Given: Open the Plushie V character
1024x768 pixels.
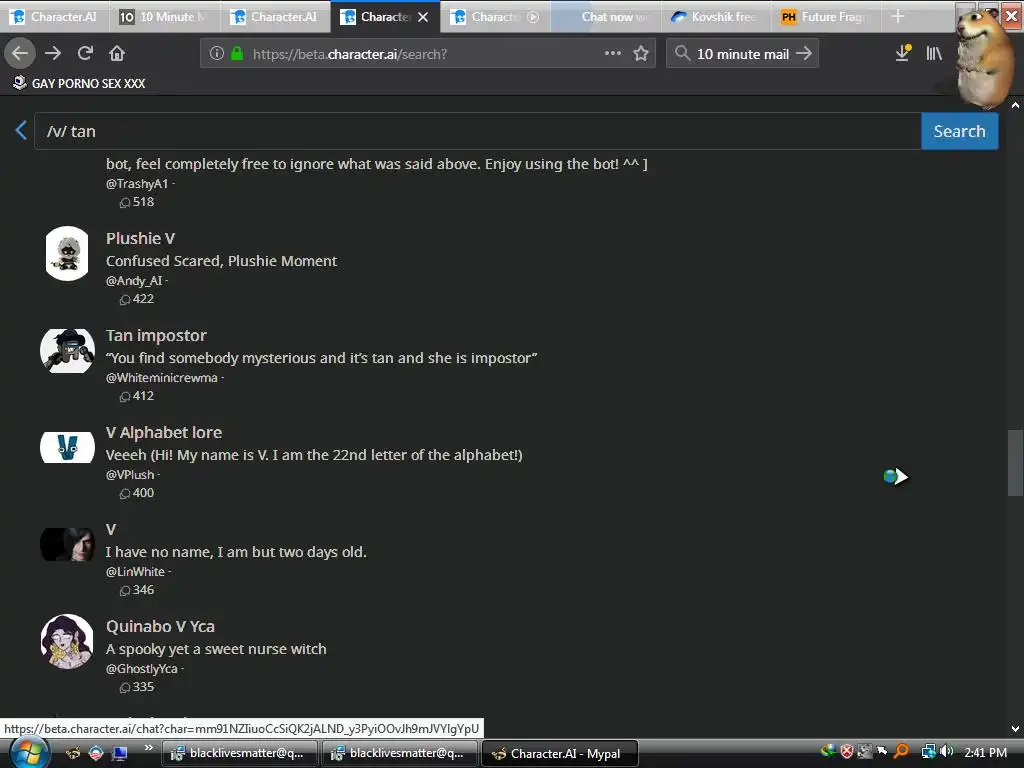Looking at the screenshot, I should (140, 238).
